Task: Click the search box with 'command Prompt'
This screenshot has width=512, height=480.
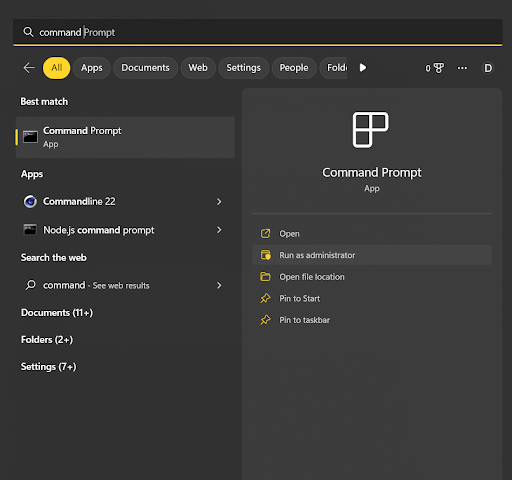Action: coord(258,32)
